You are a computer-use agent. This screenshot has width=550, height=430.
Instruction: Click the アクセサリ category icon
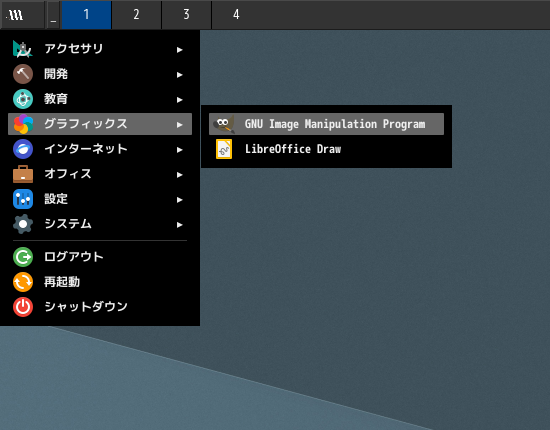[23, 49]
